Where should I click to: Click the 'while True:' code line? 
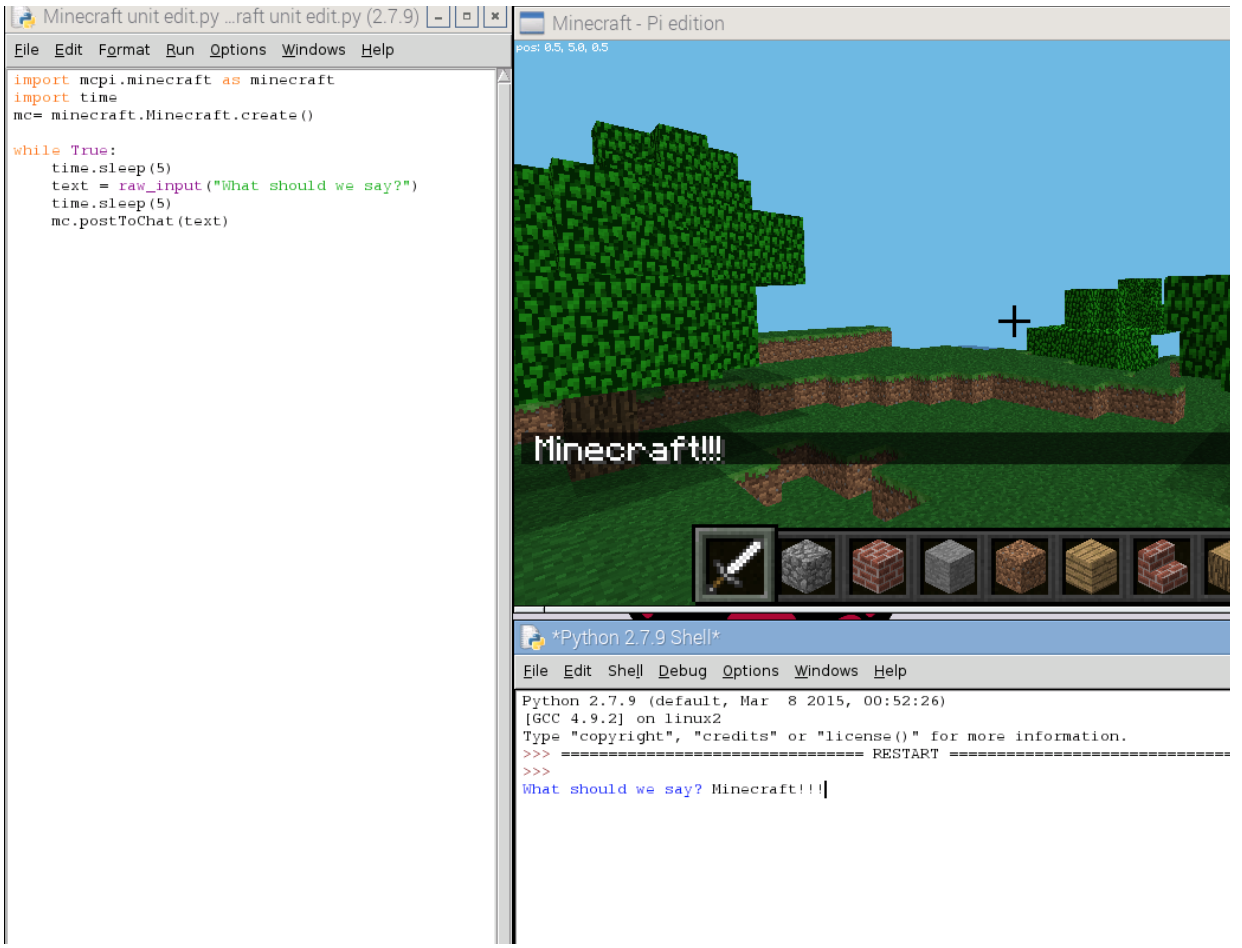pyautogui.click(x=65, y=151)
